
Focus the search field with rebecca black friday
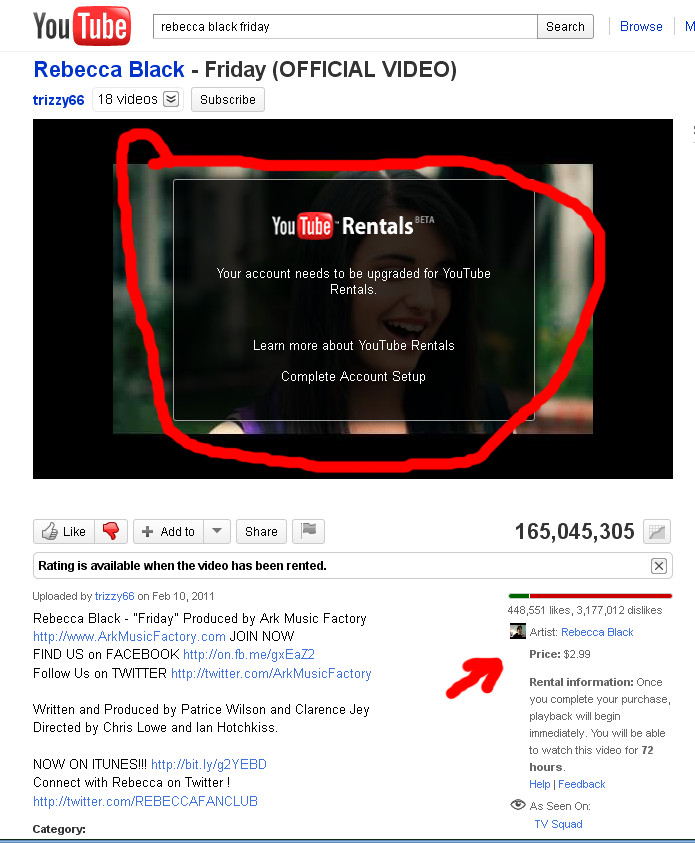tap(345, 27)
